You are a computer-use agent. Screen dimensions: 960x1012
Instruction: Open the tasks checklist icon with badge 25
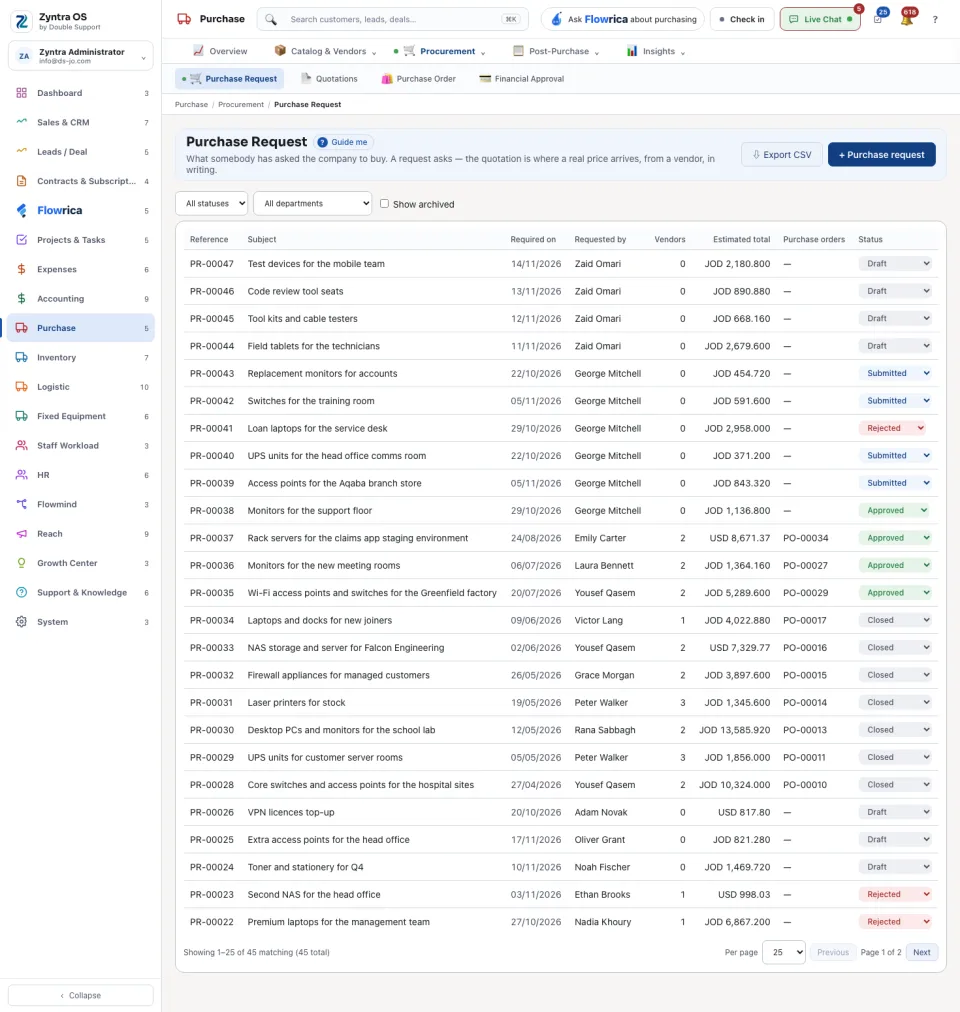[879, 19]
